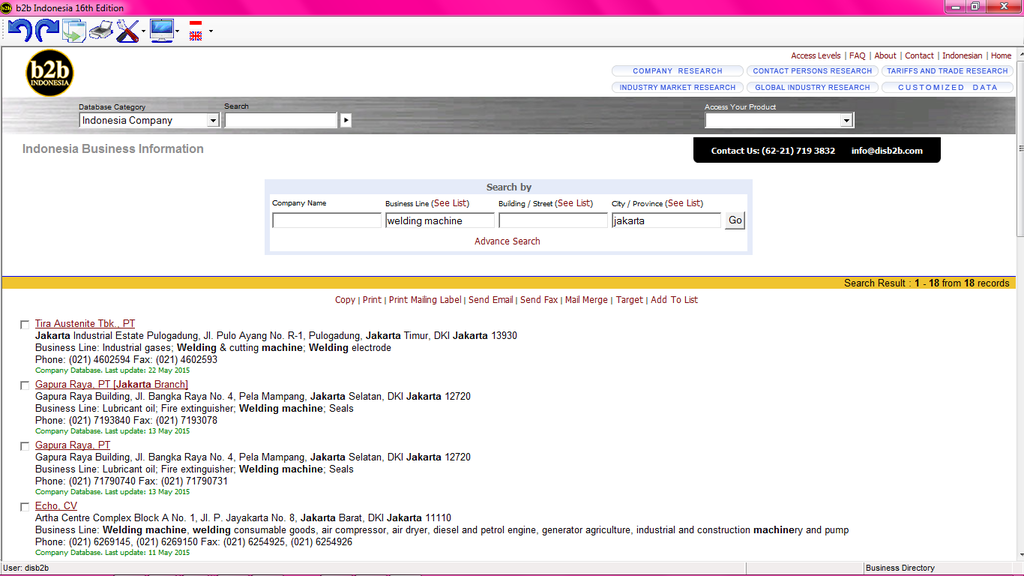Focus the Building / Street input field
The width and height of the screenshot is (1024, 576).
[x=553, y=221]
